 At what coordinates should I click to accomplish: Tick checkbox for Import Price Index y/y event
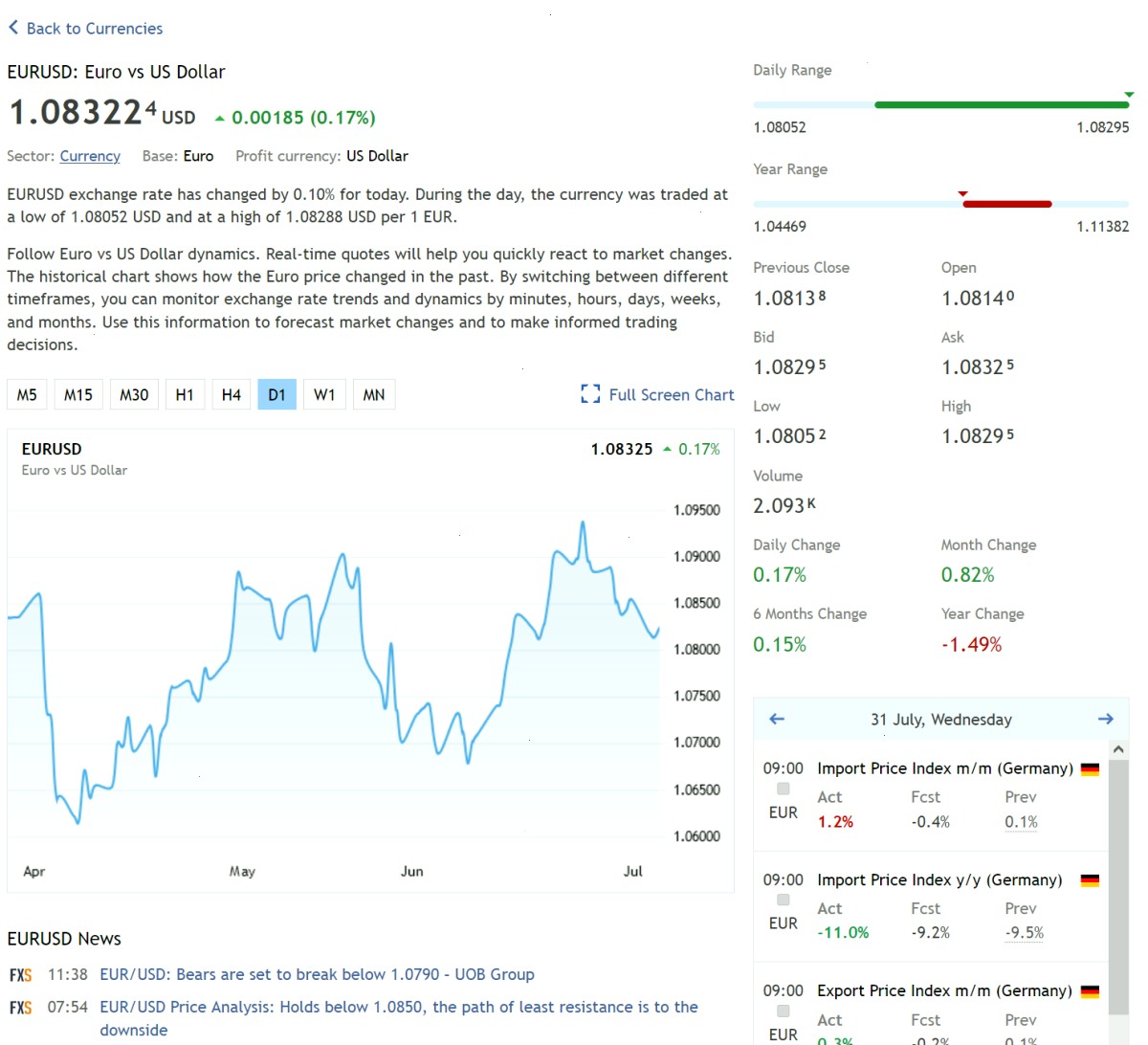tap(784, 900)
